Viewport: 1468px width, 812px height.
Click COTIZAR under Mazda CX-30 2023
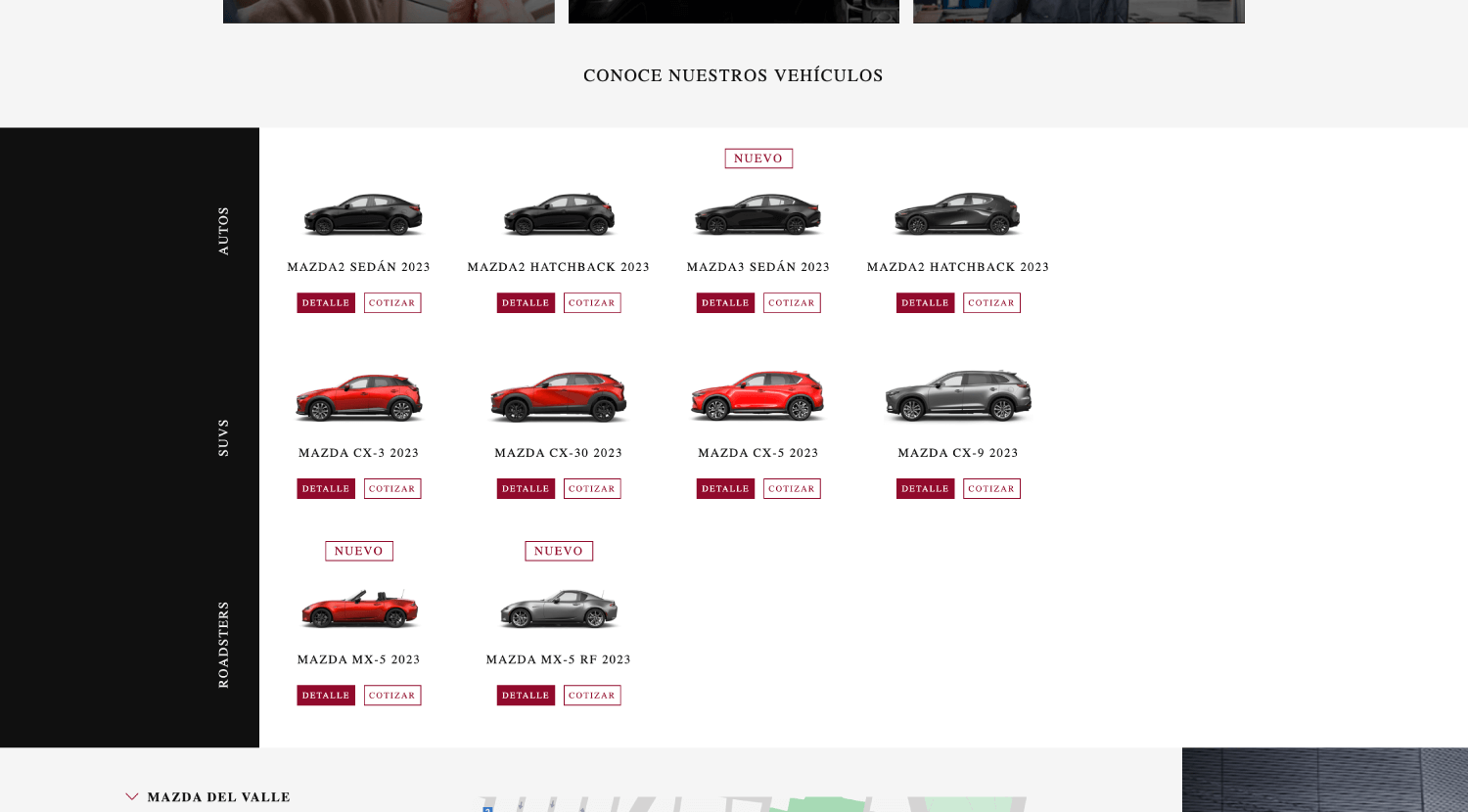tap(592, 489)
